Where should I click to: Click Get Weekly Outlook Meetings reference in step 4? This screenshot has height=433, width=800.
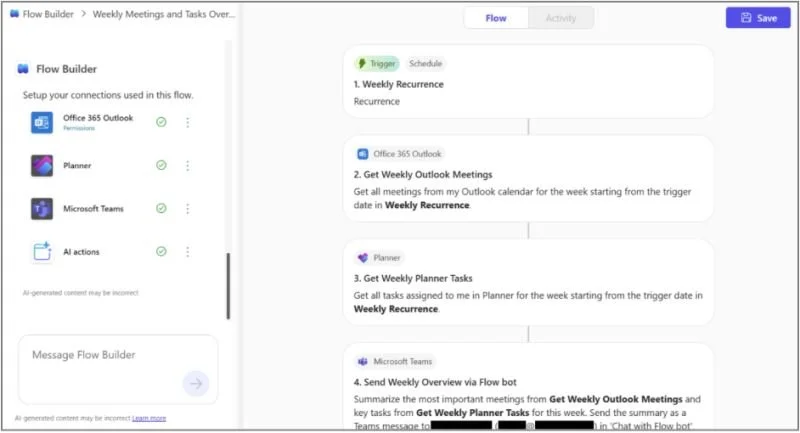click(x=616, y=399)
